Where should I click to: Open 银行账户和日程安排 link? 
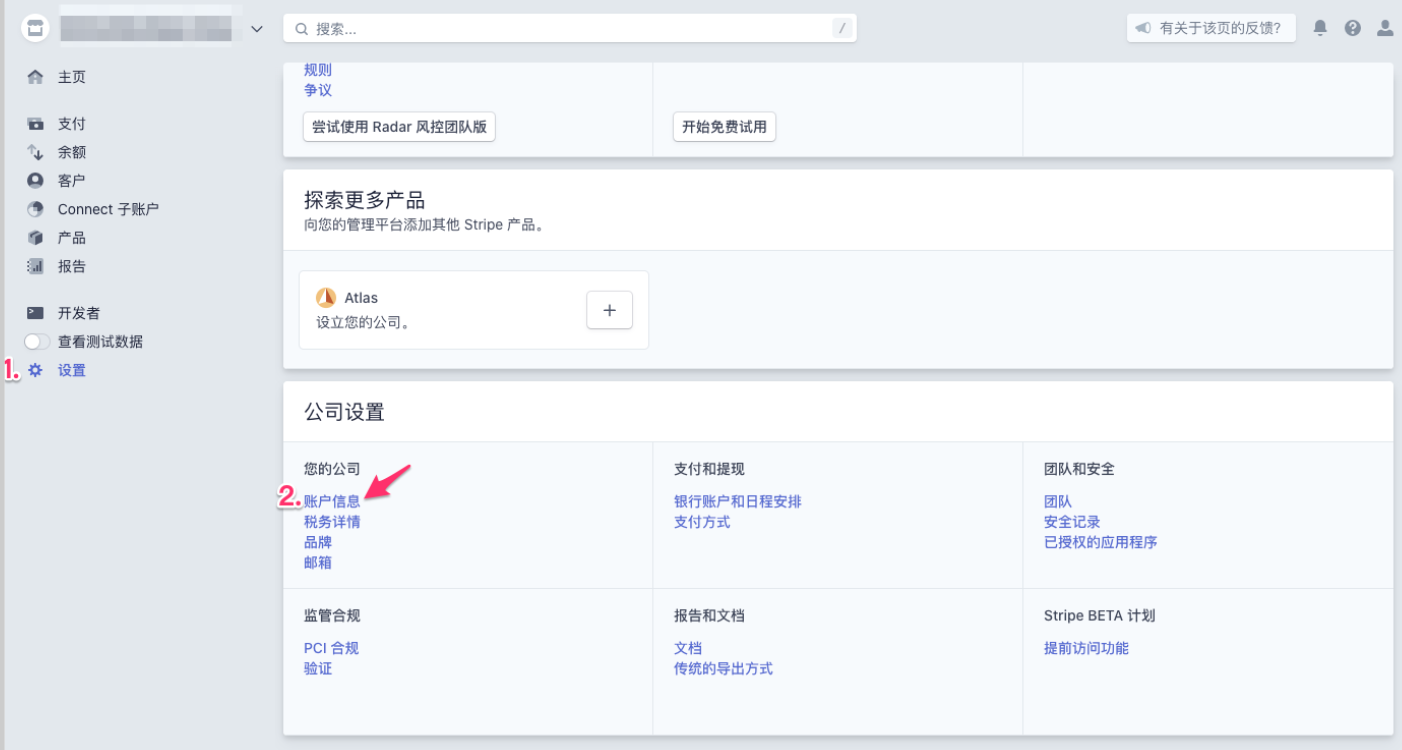737,501
